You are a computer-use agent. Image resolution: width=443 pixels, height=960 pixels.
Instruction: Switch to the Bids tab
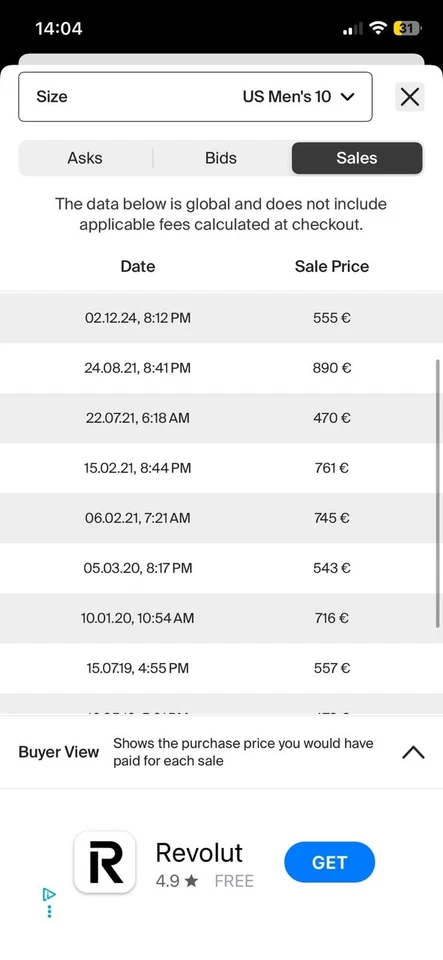(x=221, y=158)
